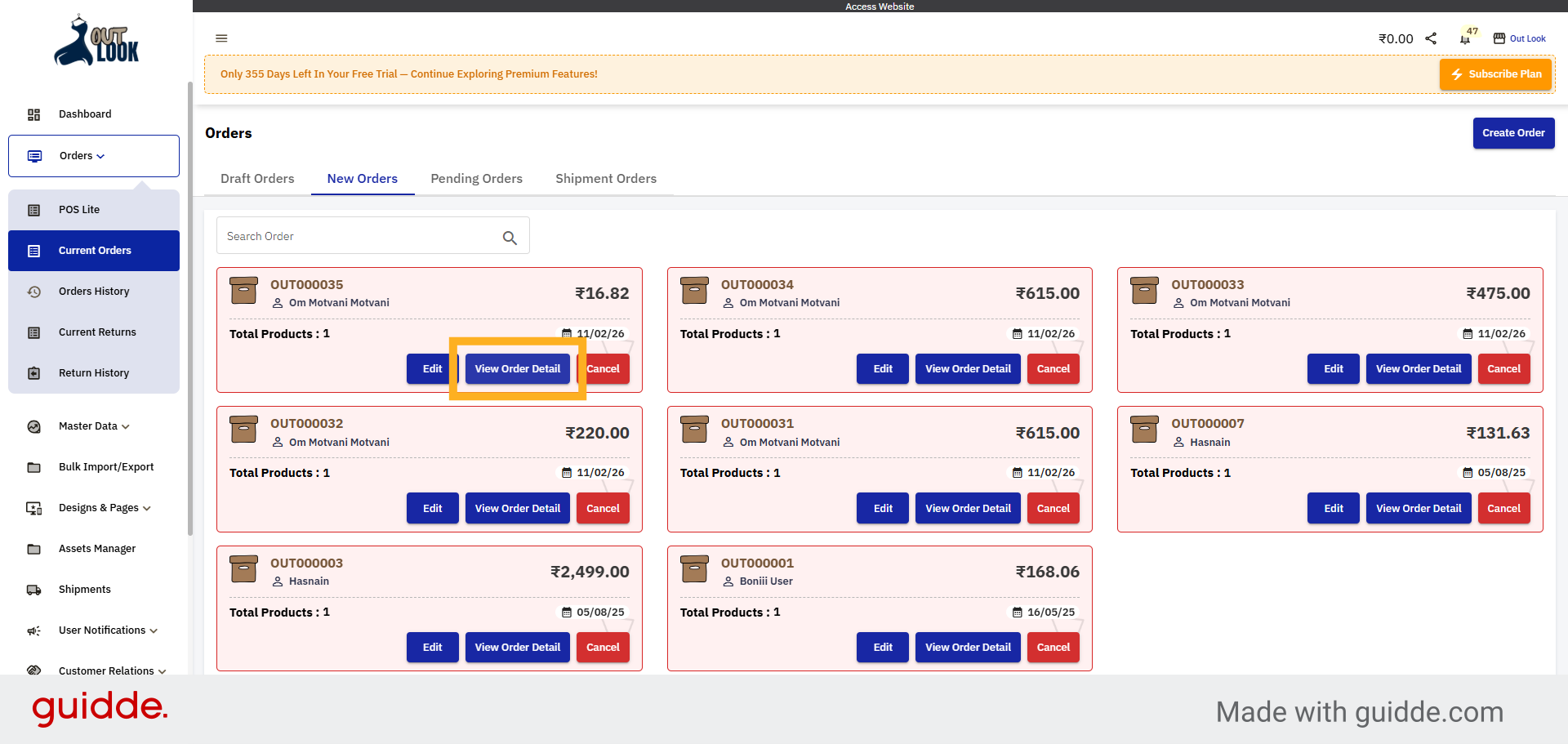Open the Shipment Orders tab
The width and height of the screenshot is (1568, 744).
coord(605,179)
